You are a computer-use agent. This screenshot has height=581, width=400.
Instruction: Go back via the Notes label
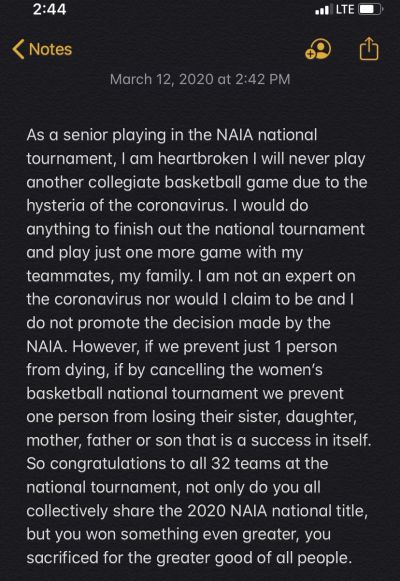(50, 49)
